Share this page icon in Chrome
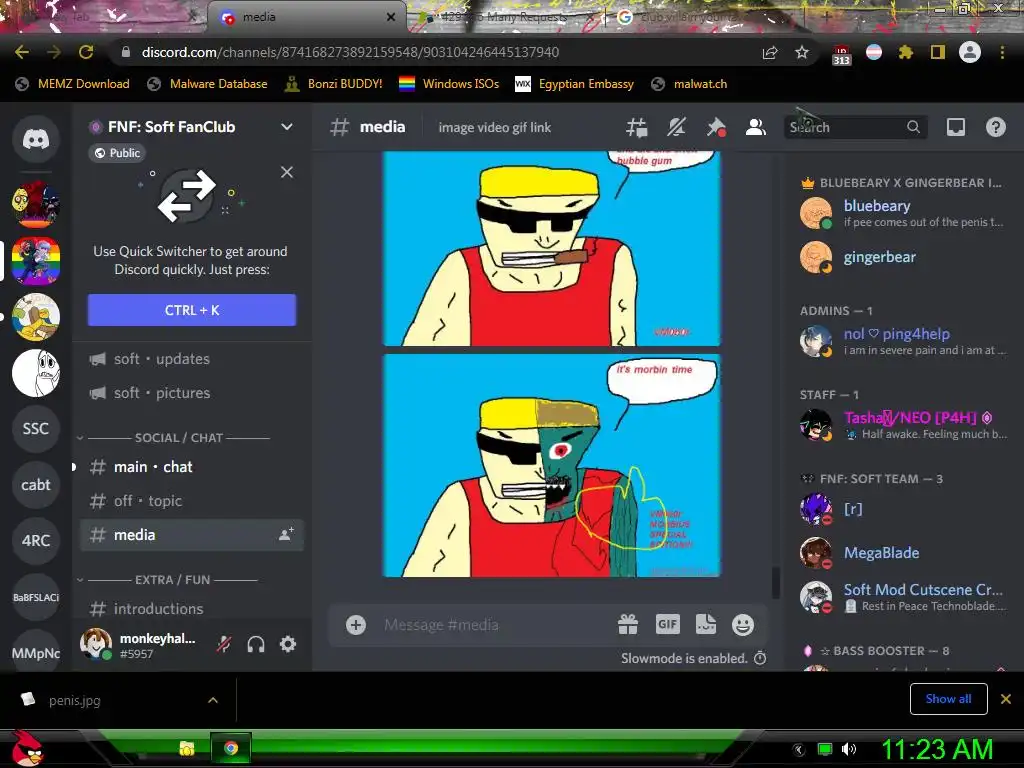 (x=770, y=52)
